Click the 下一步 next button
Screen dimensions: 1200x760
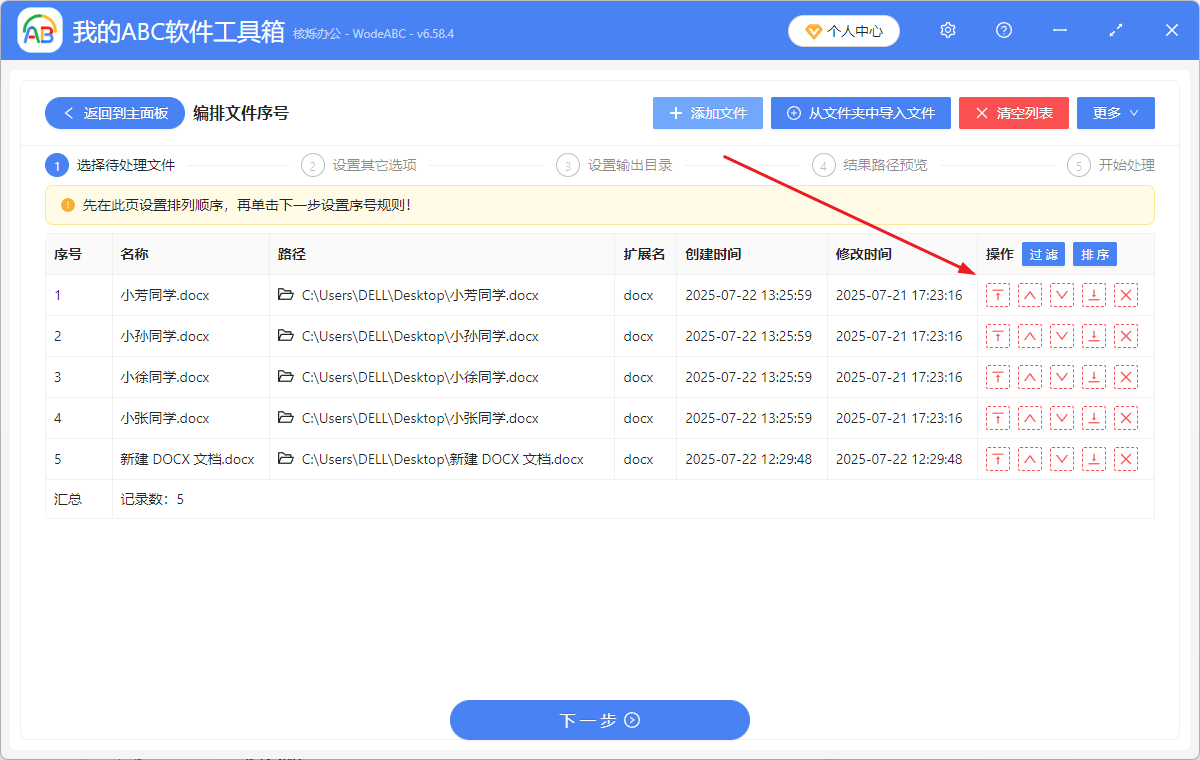(599, 720)
